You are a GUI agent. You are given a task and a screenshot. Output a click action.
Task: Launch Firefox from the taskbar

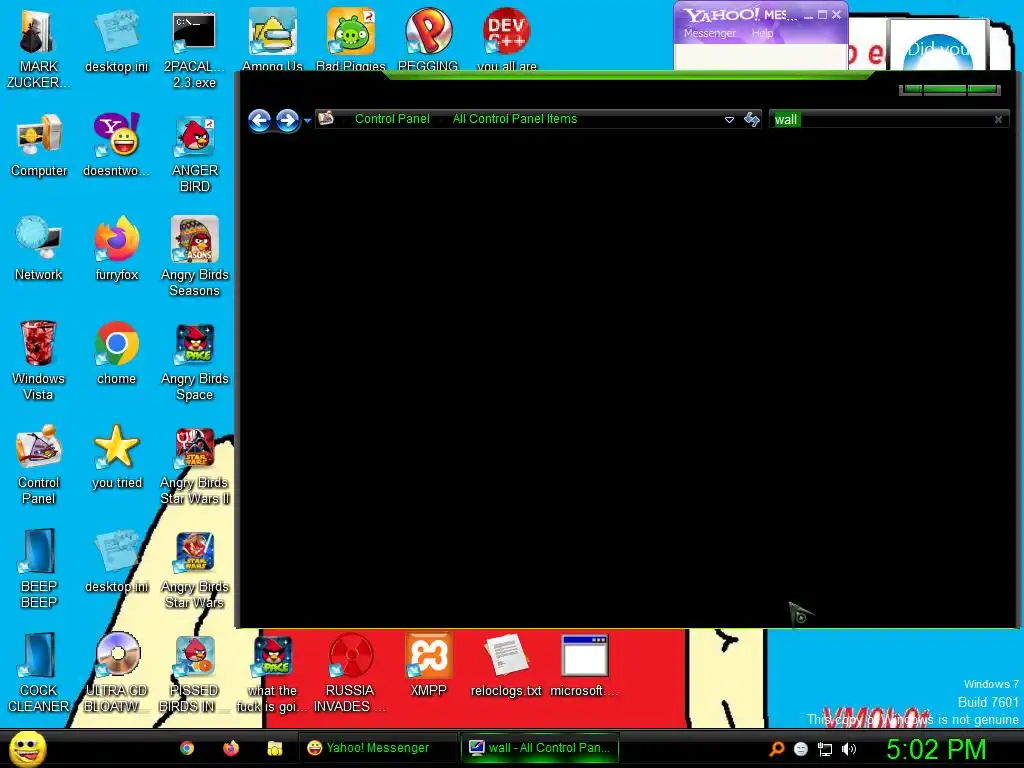click(231, 748)
